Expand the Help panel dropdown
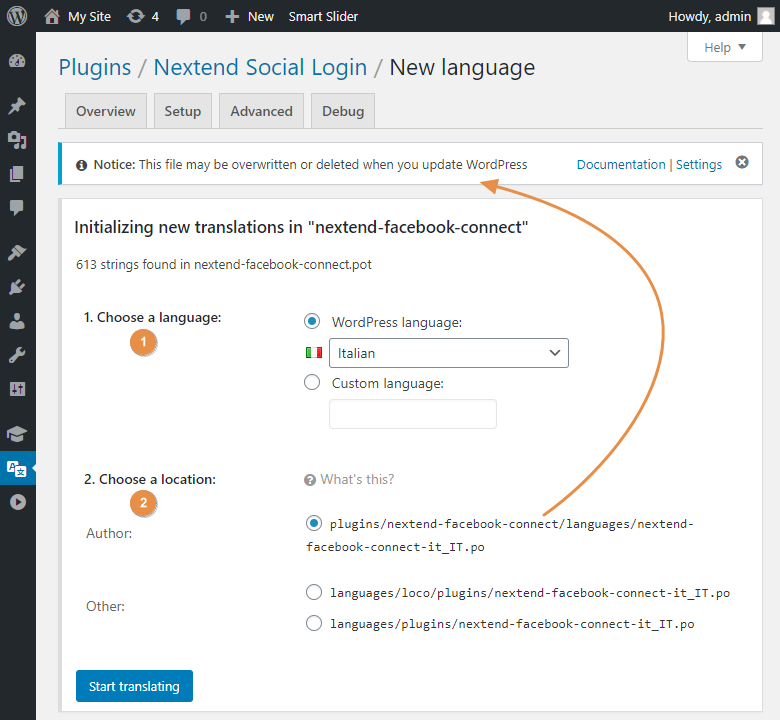Image resolution: width=780 pixels, height=720 pixels. coord(725,47)
